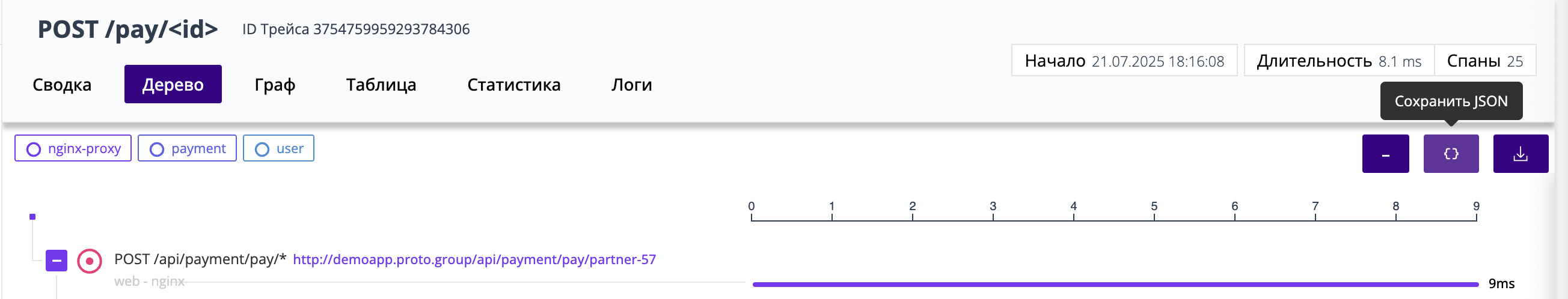Toggle the user service filter
Image resolution: width=1568 pixels, height=299 pixels.
coord(278,148)
